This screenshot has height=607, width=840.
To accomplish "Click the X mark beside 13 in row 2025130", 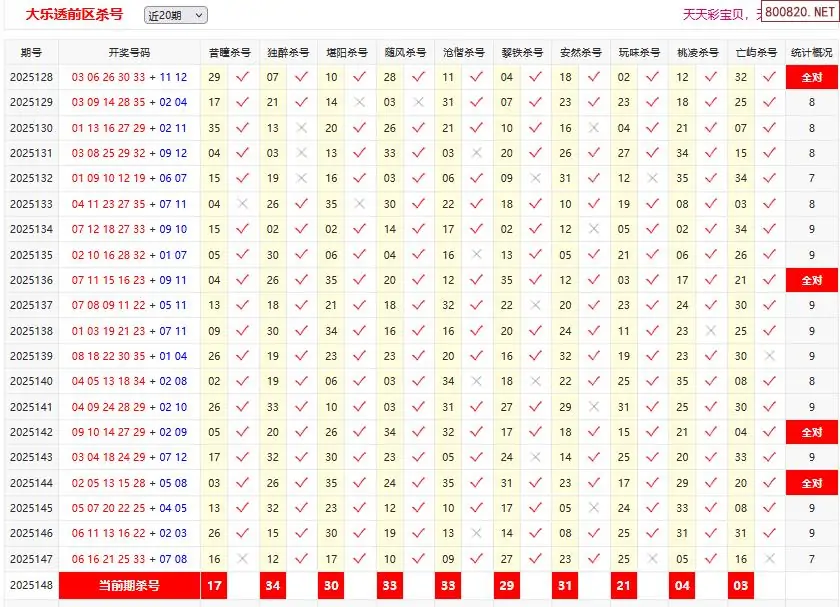I will (301, 128).
